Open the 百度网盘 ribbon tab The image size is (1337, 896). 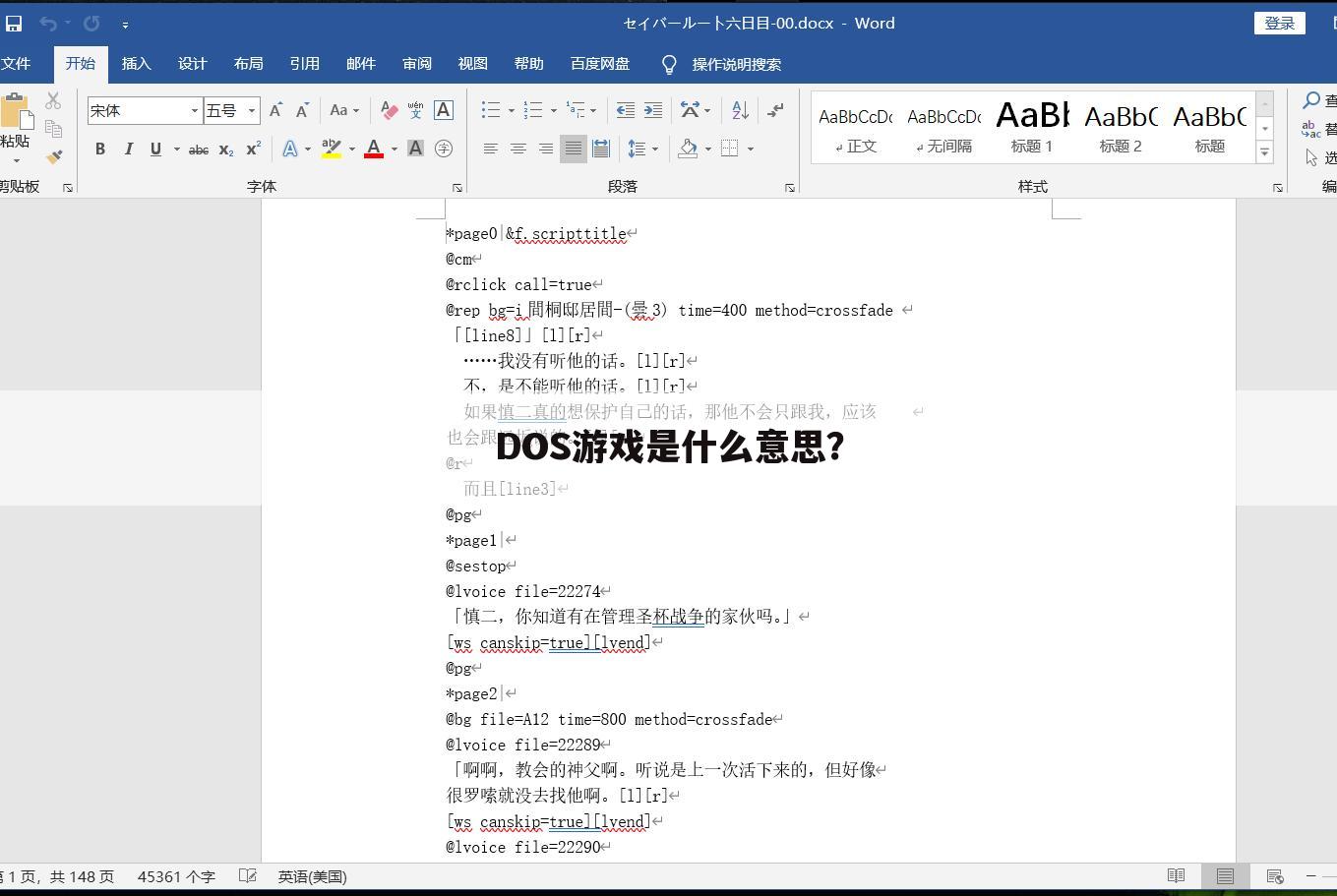point(599,64)
